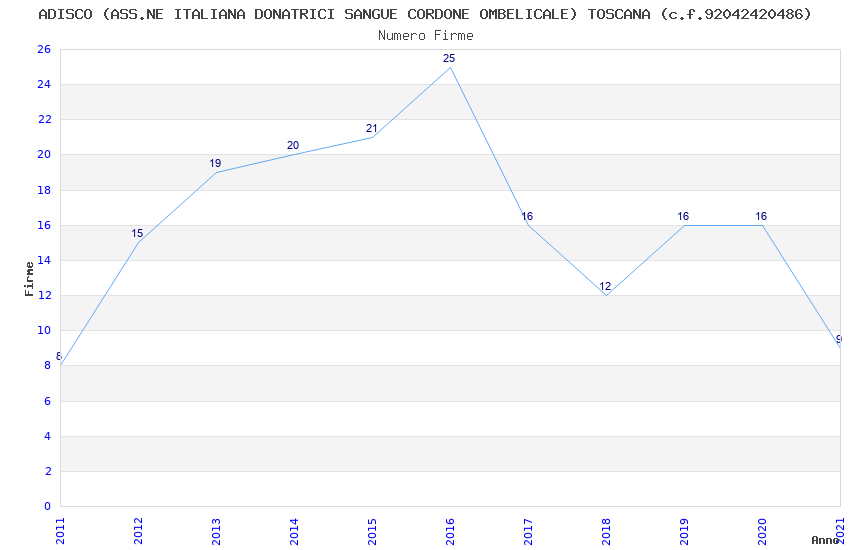Click x-axis year 2020
Screen dimensions: 850x550
[763, 531]
